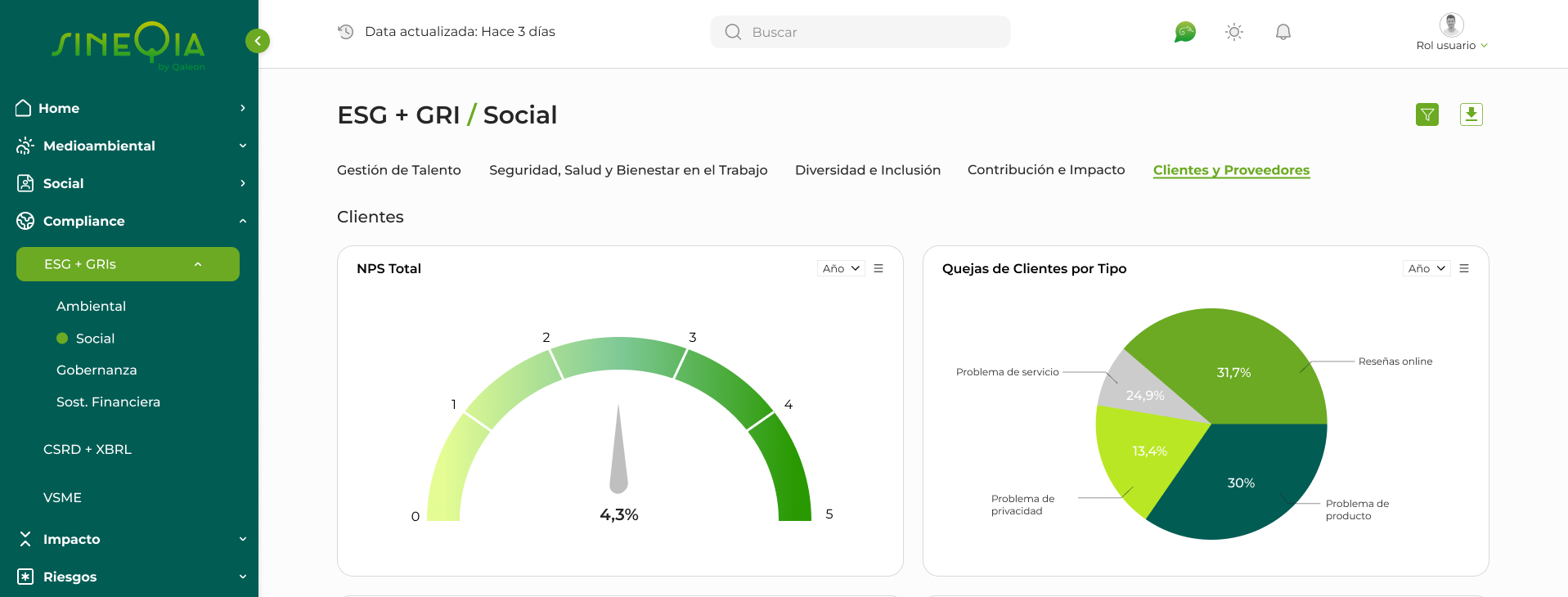Switch to Gestión de Talento tab
The image size is (1568, 597).
[x=399, y=170]
